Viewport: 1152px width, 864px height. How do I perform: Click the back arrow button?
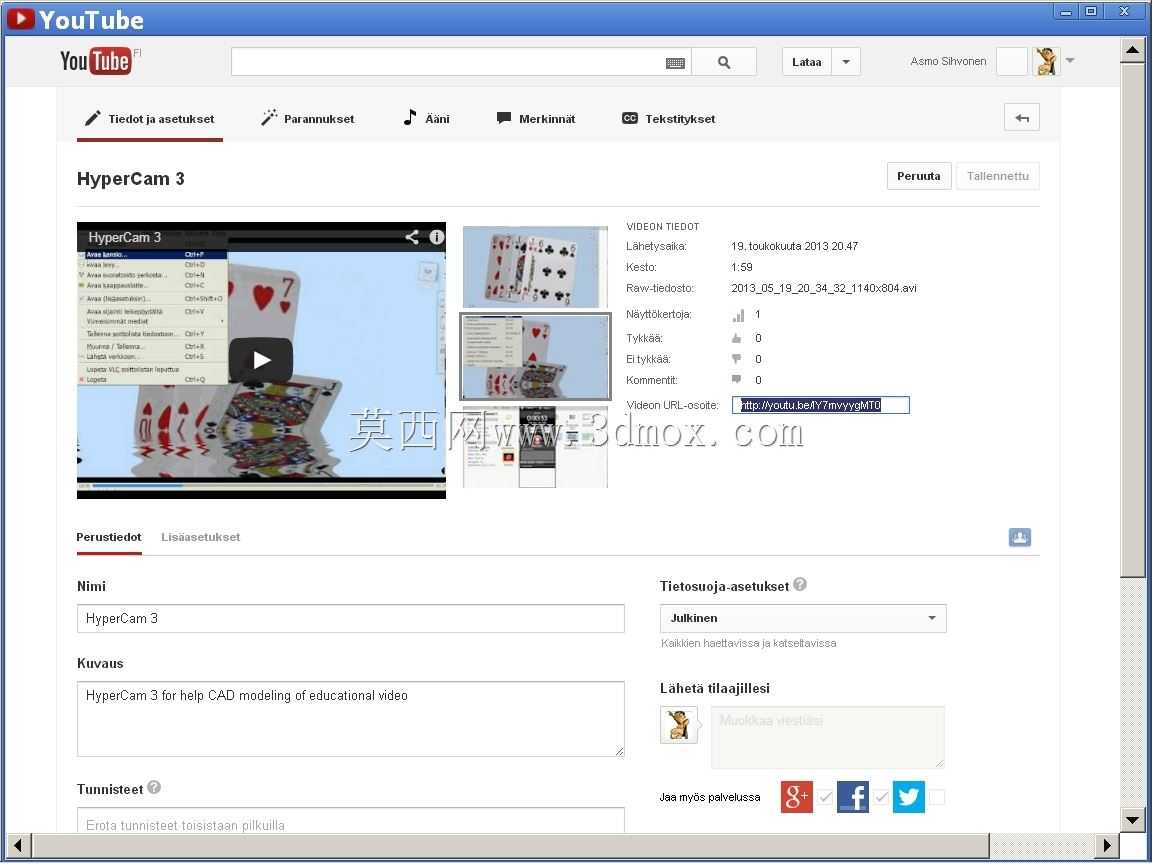pyautogui.click(x=1021, y=118)
